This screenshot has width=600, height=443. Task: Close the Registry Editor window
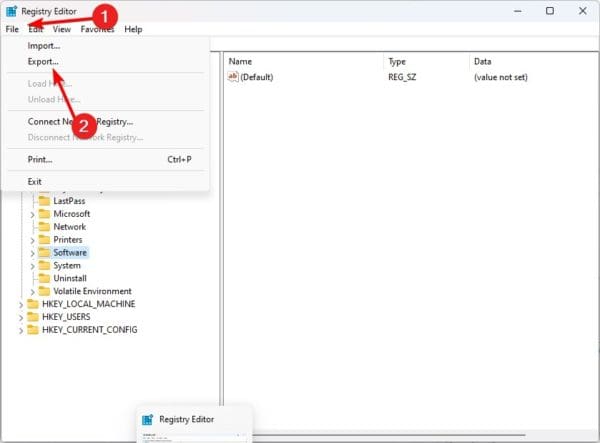(583, 11)
